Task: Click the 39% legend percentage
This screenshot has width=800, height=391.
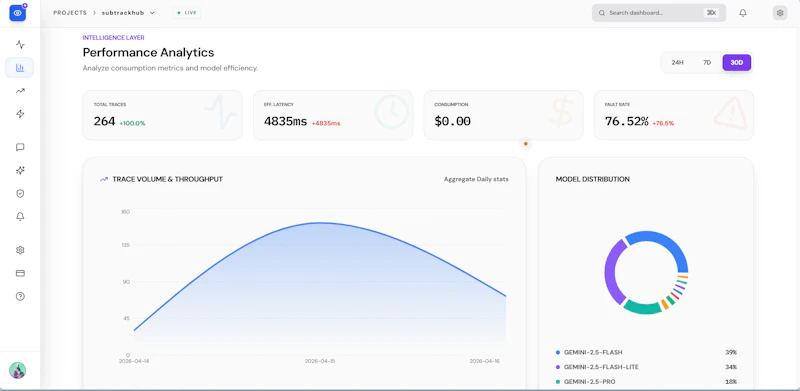Action: point(731,353)
